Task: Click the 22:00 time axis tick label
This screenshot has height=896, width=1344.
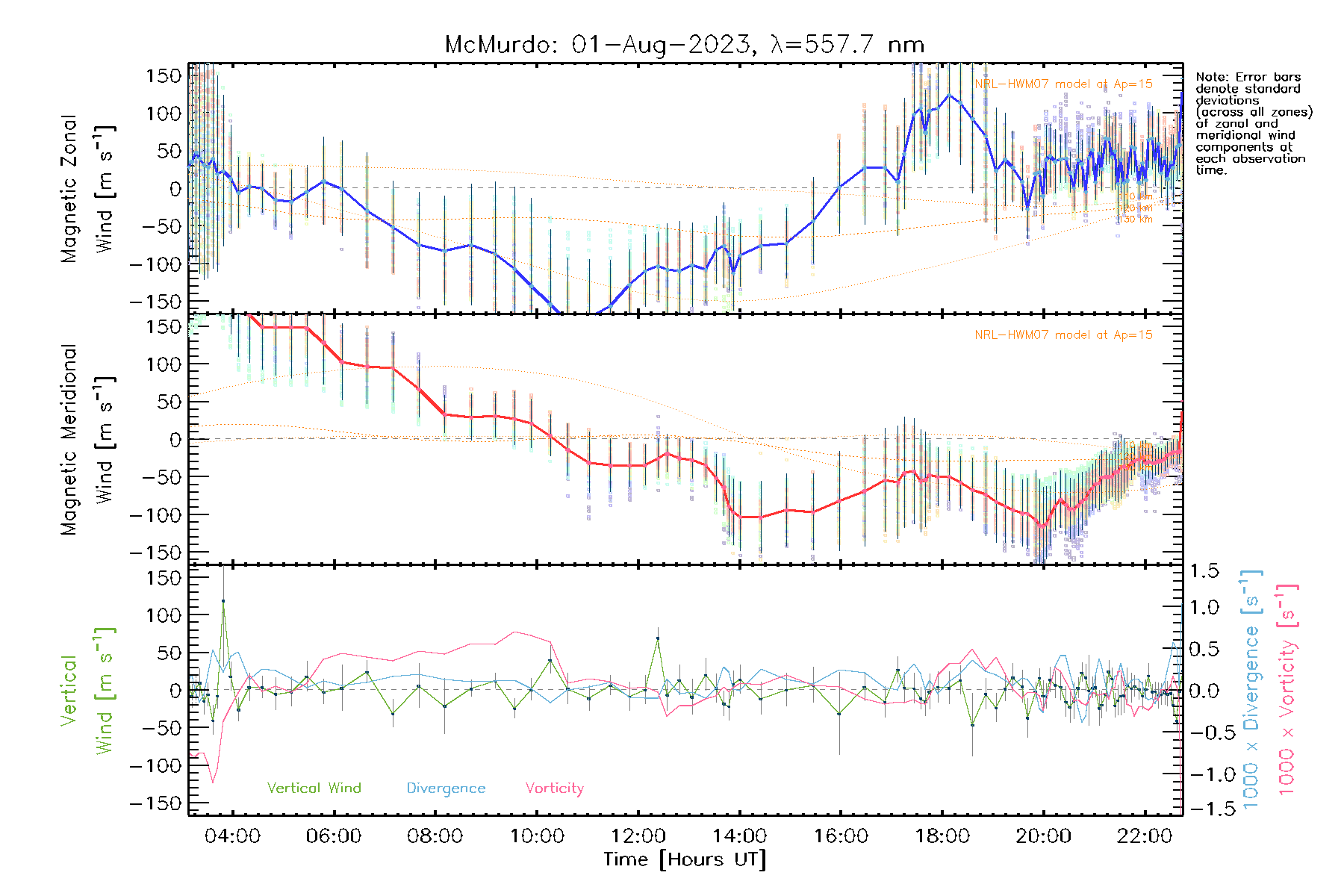Action: pos(1145,836)
